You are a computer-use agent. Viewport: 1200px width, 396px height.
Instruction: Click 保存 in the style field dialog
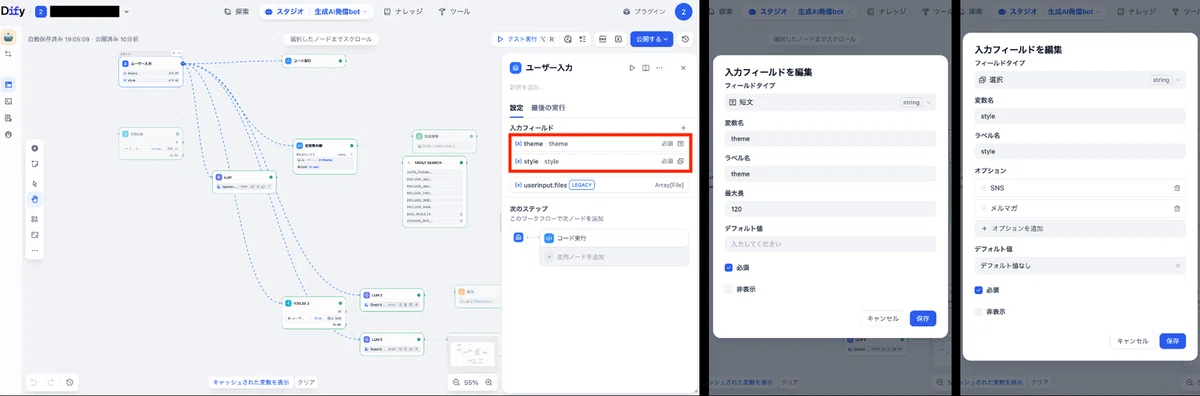(1173, 341)
